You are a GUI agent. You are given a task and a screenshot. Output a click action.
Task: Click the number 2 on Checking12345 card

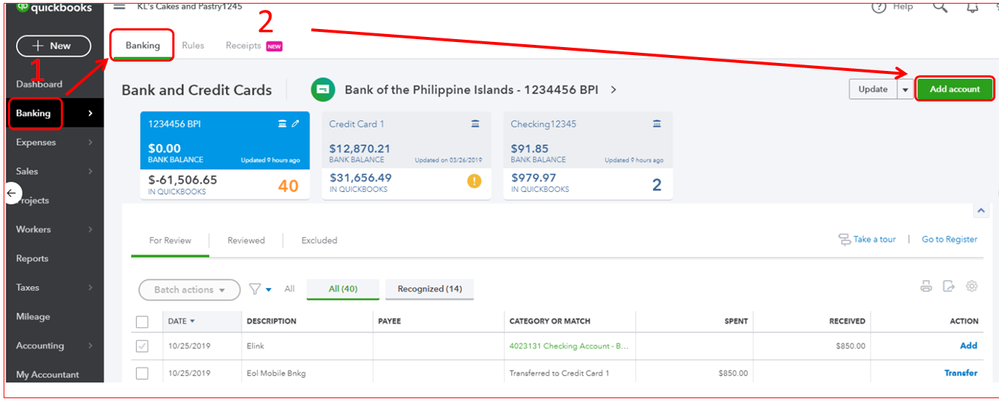(657, 185)
